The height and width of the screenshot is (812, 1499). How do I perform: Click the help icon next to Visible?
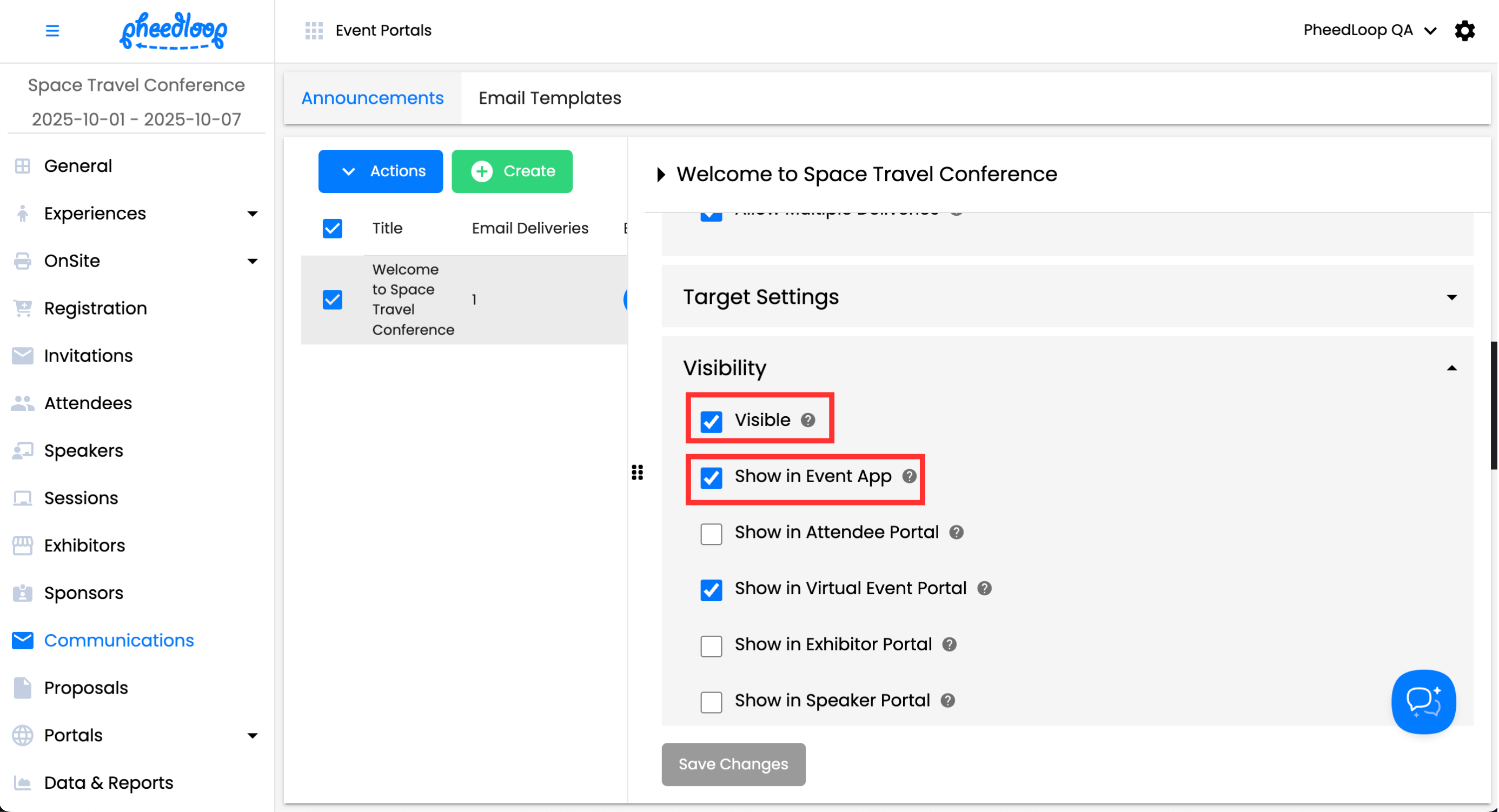click(x=808, y=420)
